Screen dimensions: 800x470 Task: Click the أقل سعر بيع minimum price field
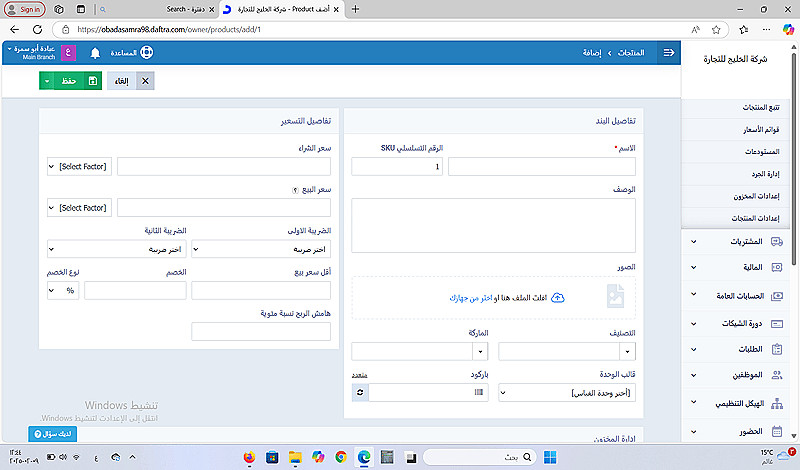pos(261,290)
